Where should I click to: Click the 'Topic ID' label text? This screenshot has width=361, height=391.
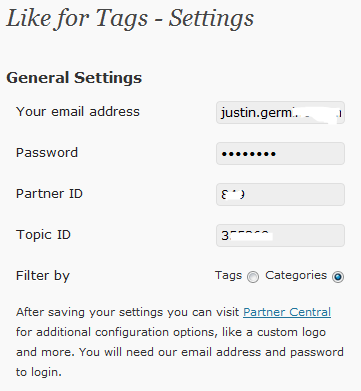43,235
